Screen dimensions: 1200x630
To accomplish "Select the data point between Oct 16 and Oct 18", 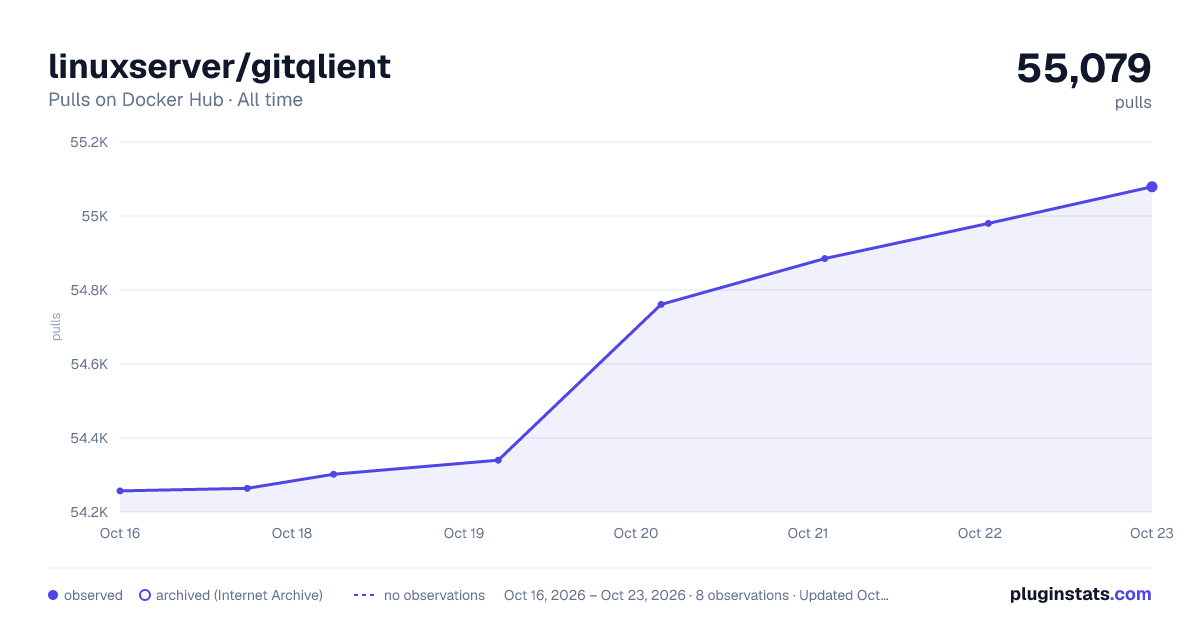I will (247, 488).
